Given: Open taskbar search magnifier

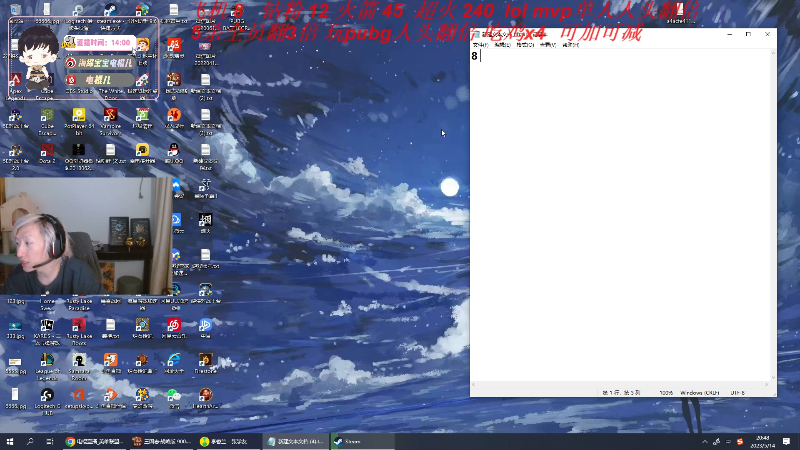Looking at the screenshot, I should [x=30, y=441].
